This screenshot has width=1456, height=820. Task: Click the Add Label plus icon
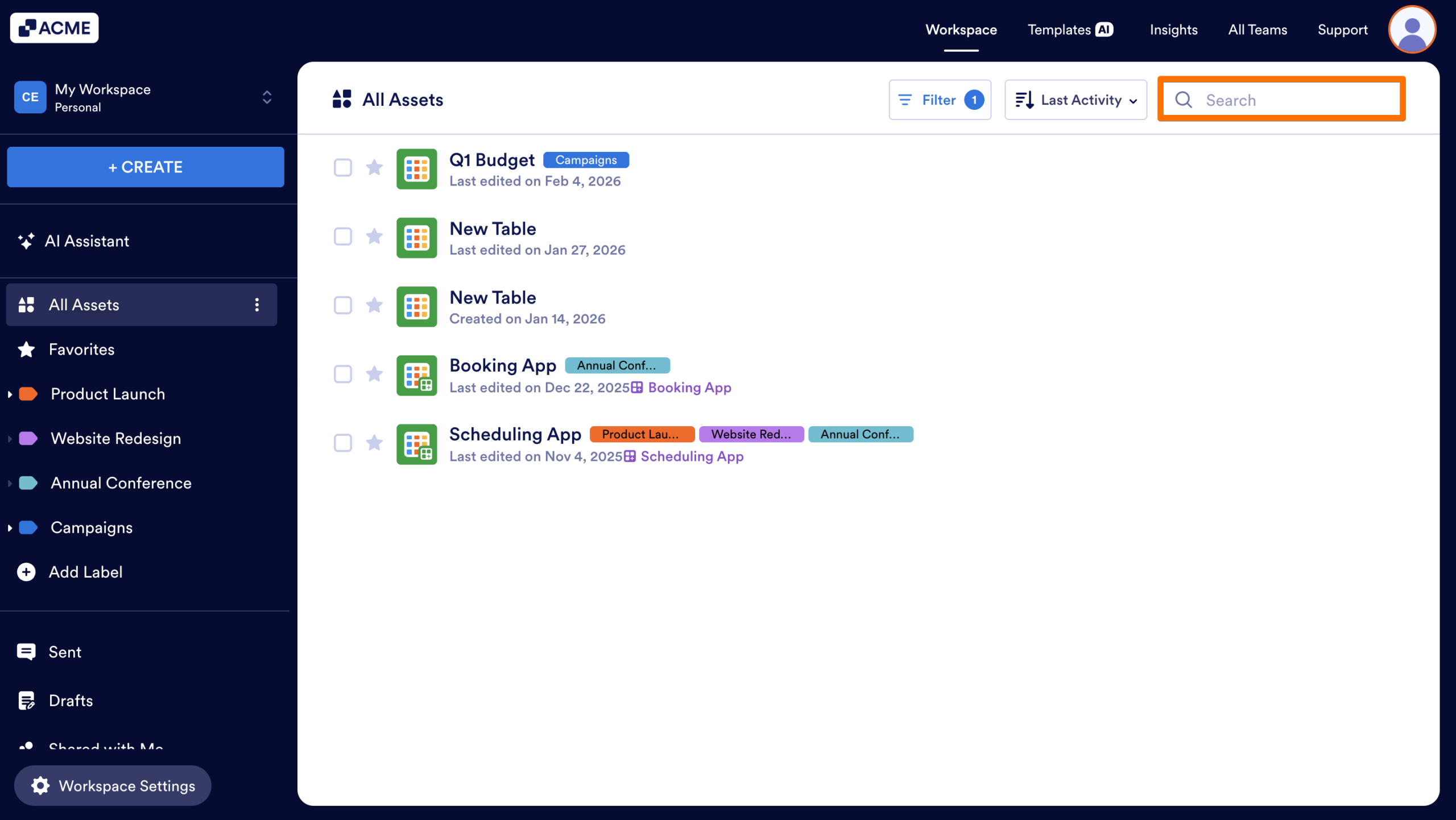(x=26, y=572)
